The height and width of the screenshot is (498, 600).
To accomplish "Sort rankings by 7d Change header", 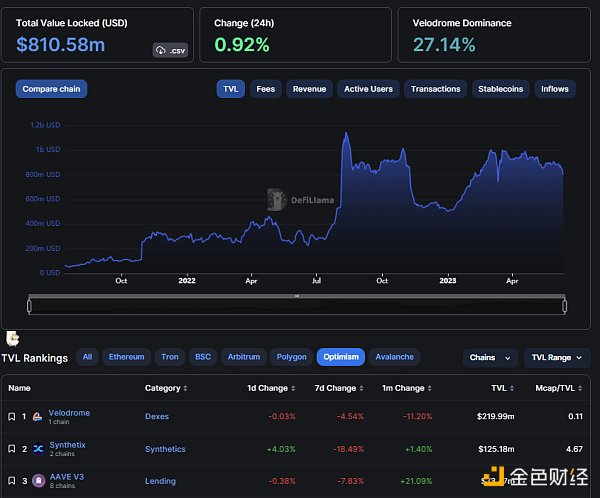I will tap(336, 388).
